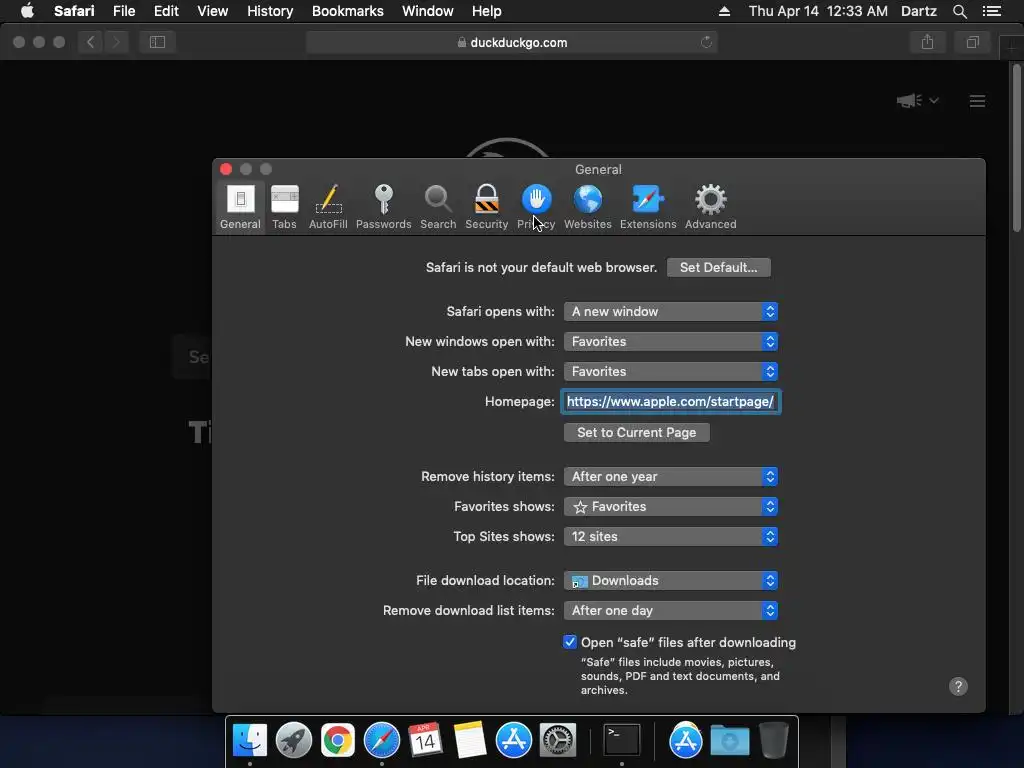
Task: Open the Window menu
Action: click(427, 11)
